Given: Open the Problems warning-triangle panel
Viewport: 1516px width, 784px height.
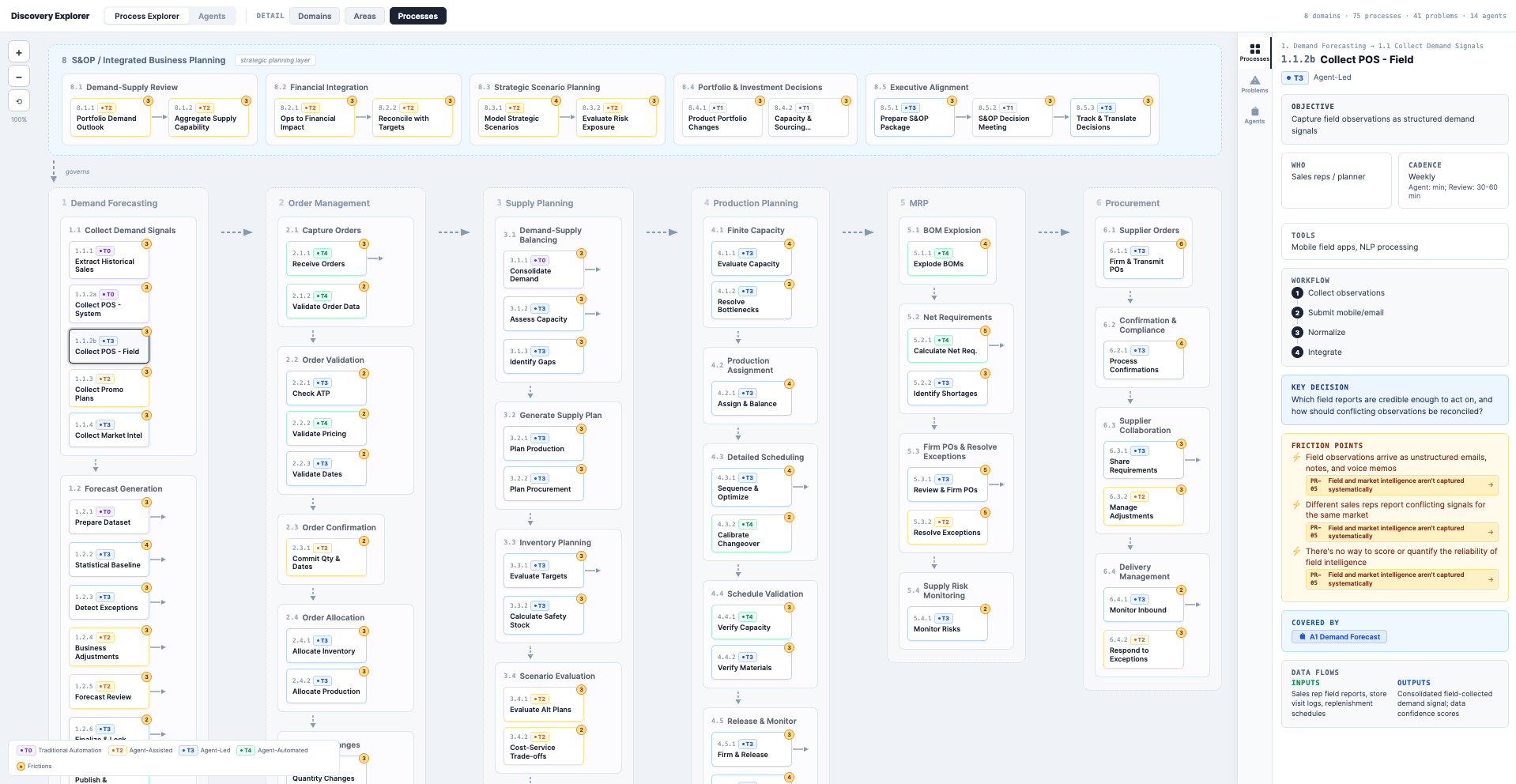Looking at the screenshot, I should 1254,84.
